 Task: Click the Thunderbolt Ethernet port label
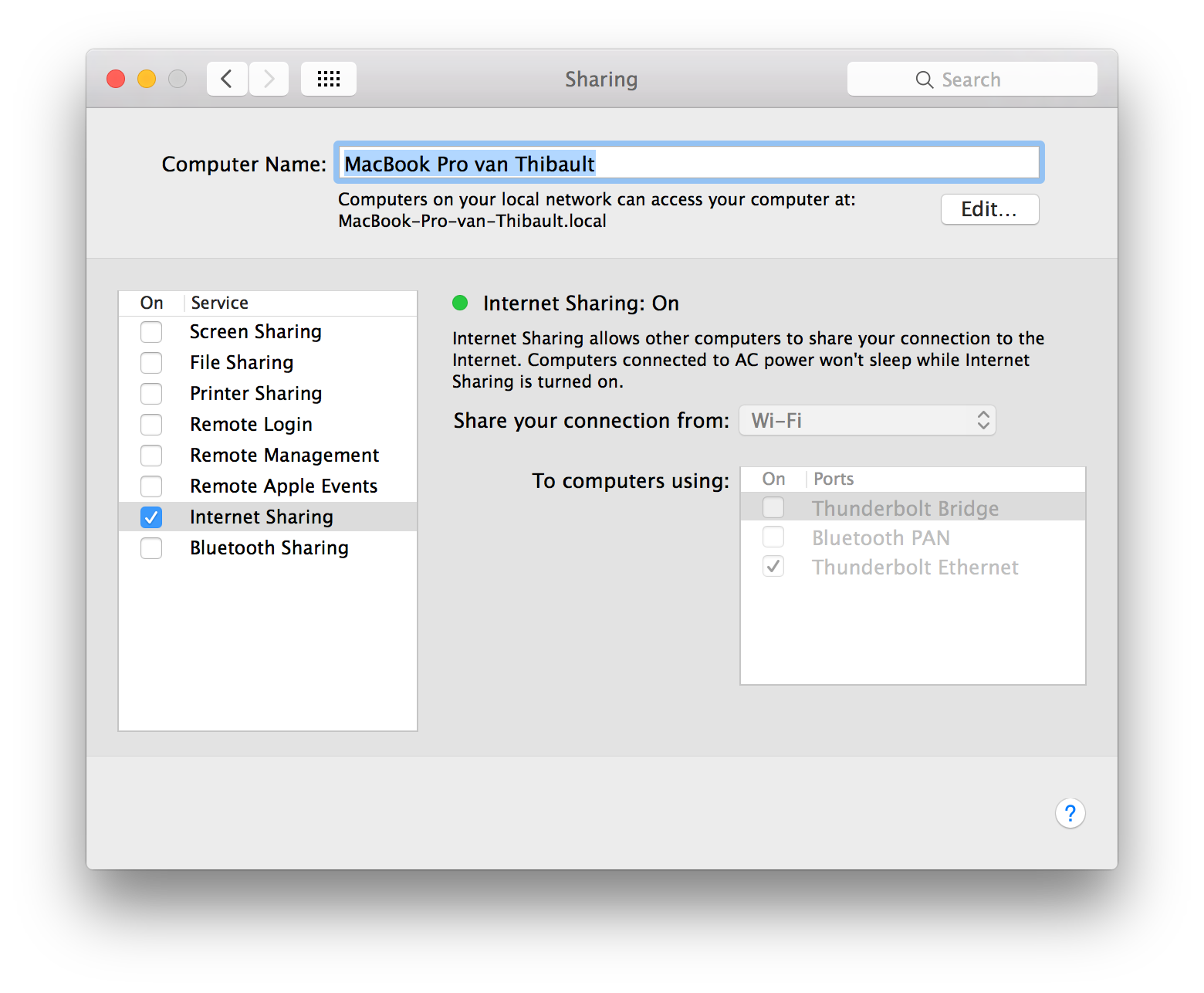point(915,567)
